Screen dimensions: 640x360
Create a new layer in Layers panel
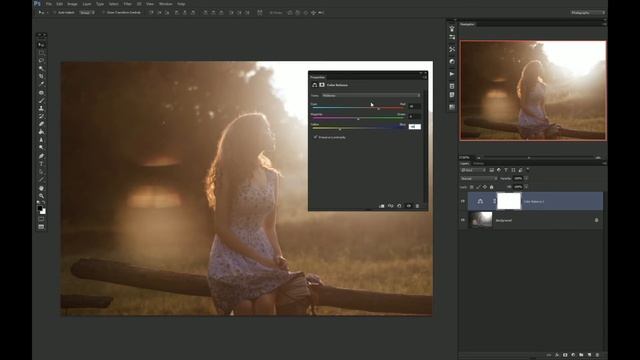click(589, 355)
